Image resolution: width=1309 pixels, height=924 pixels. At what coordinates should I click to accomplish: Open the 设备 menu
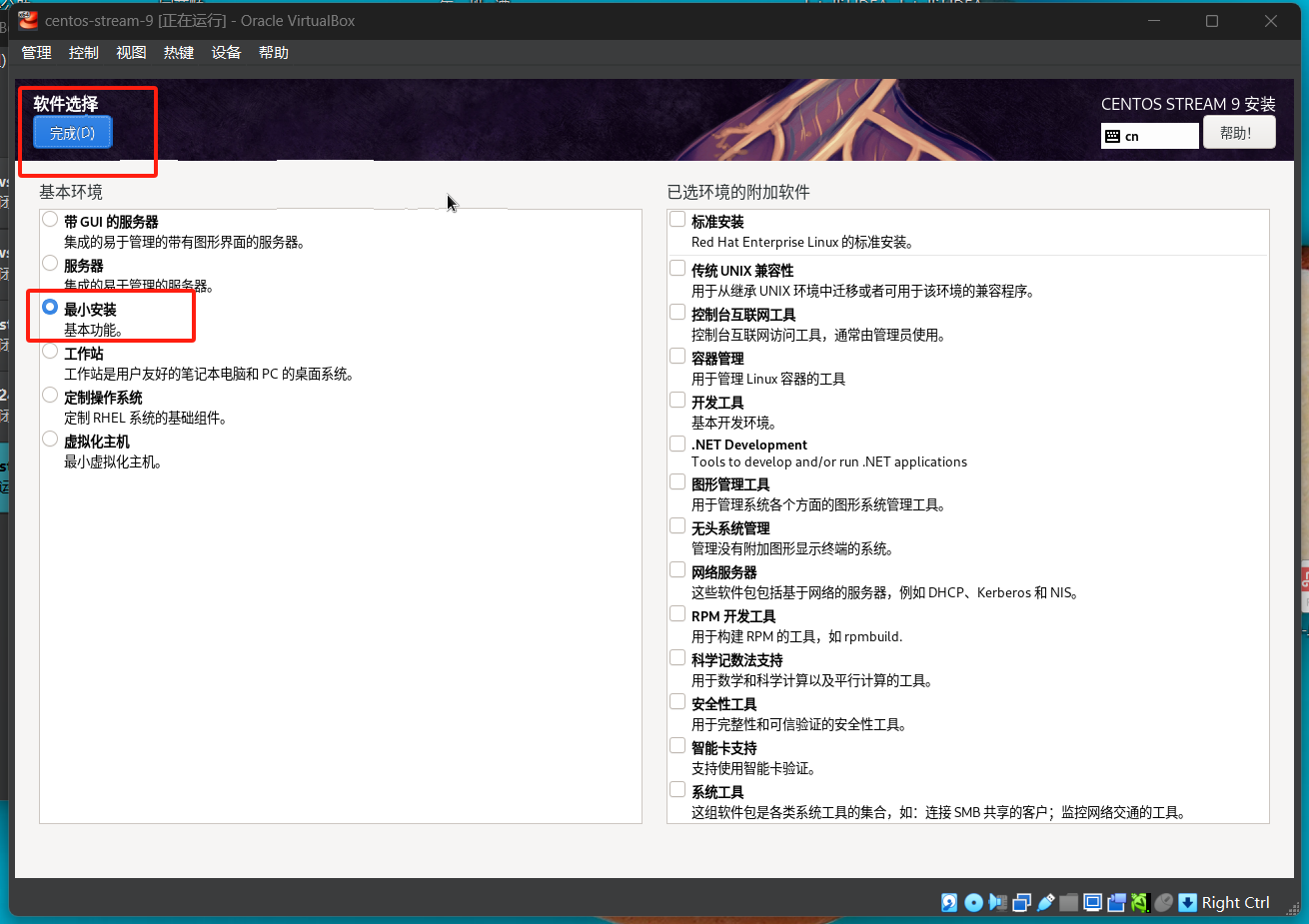pyautogui.click(x=226, y=53)
